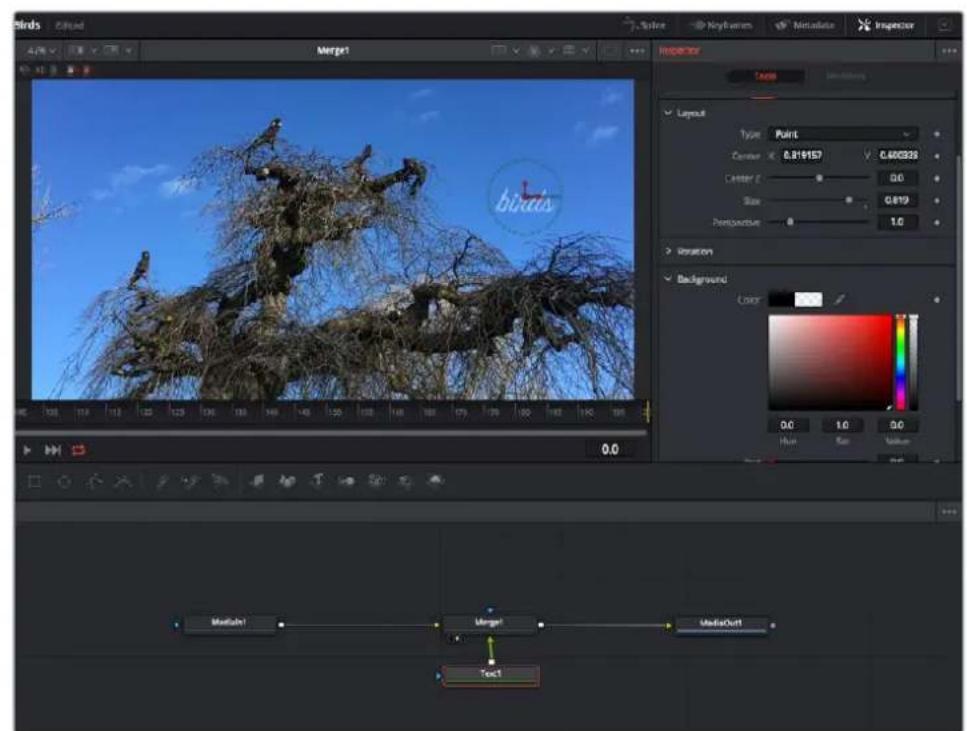Open the Keyframes panel tab

click(x=722, y=25)
